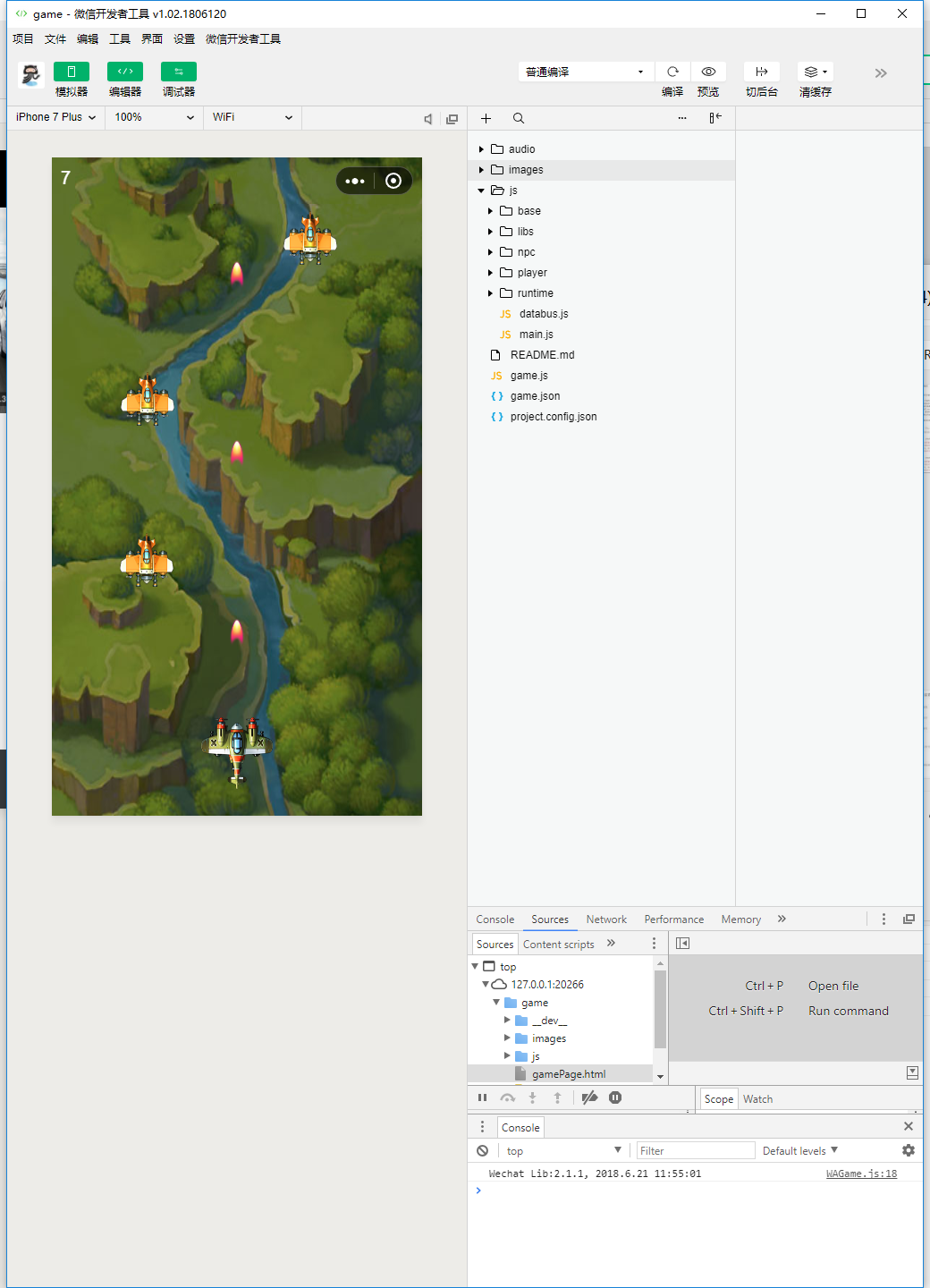Open console settings gear icon

(909, 1151)
